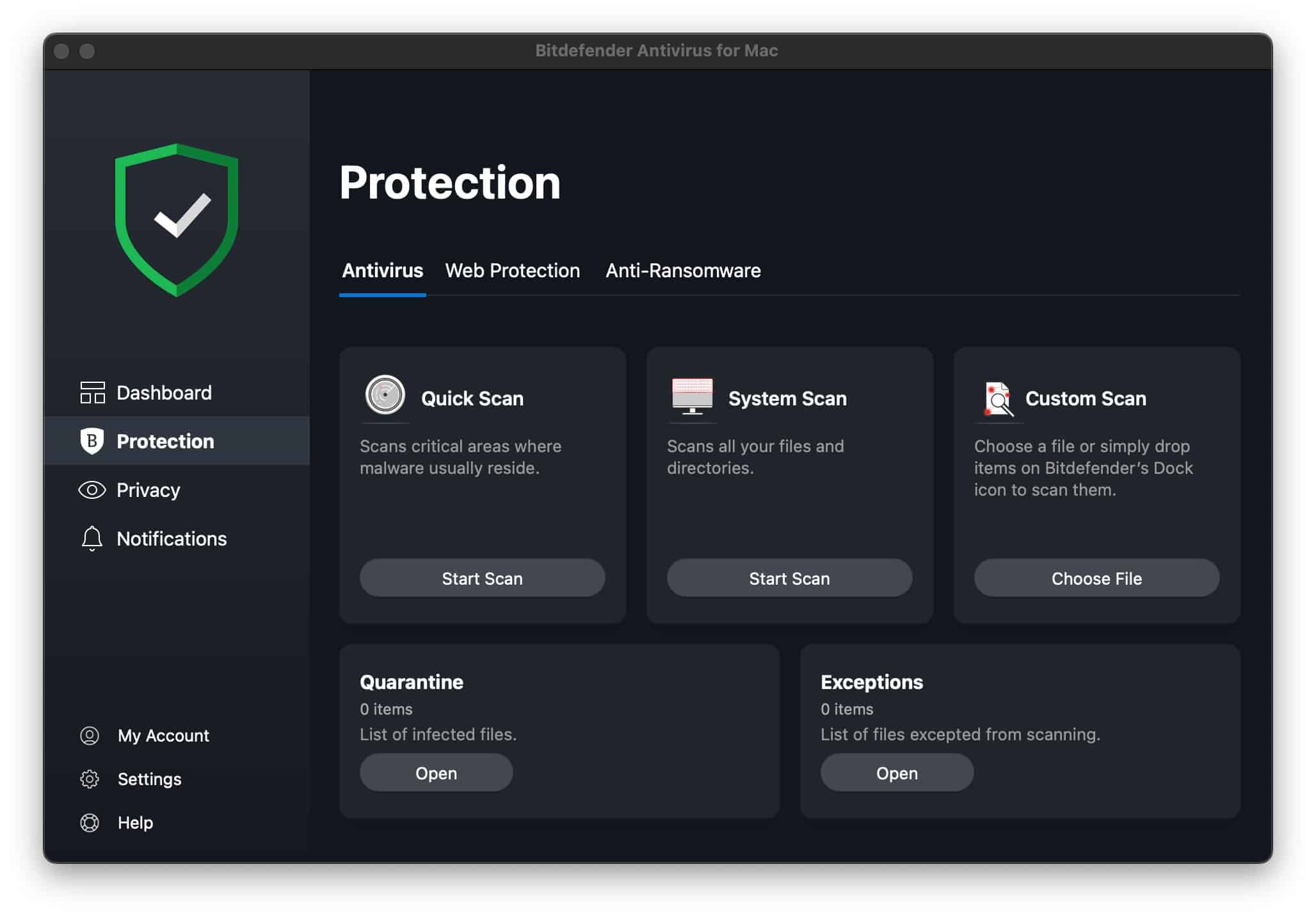
Task: Click '0 items' under Quarantine
Action: pos(386,709)
